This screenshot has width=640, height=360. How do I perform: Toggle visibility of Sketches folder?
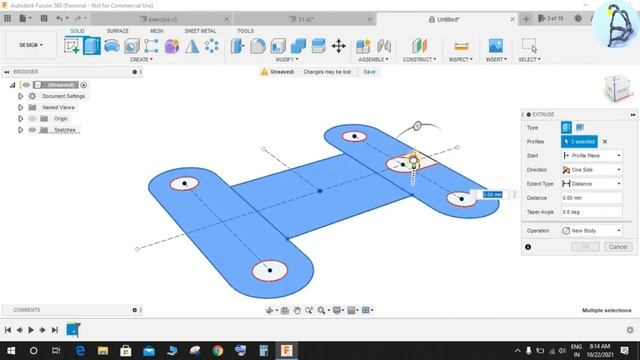coord(32,130)
